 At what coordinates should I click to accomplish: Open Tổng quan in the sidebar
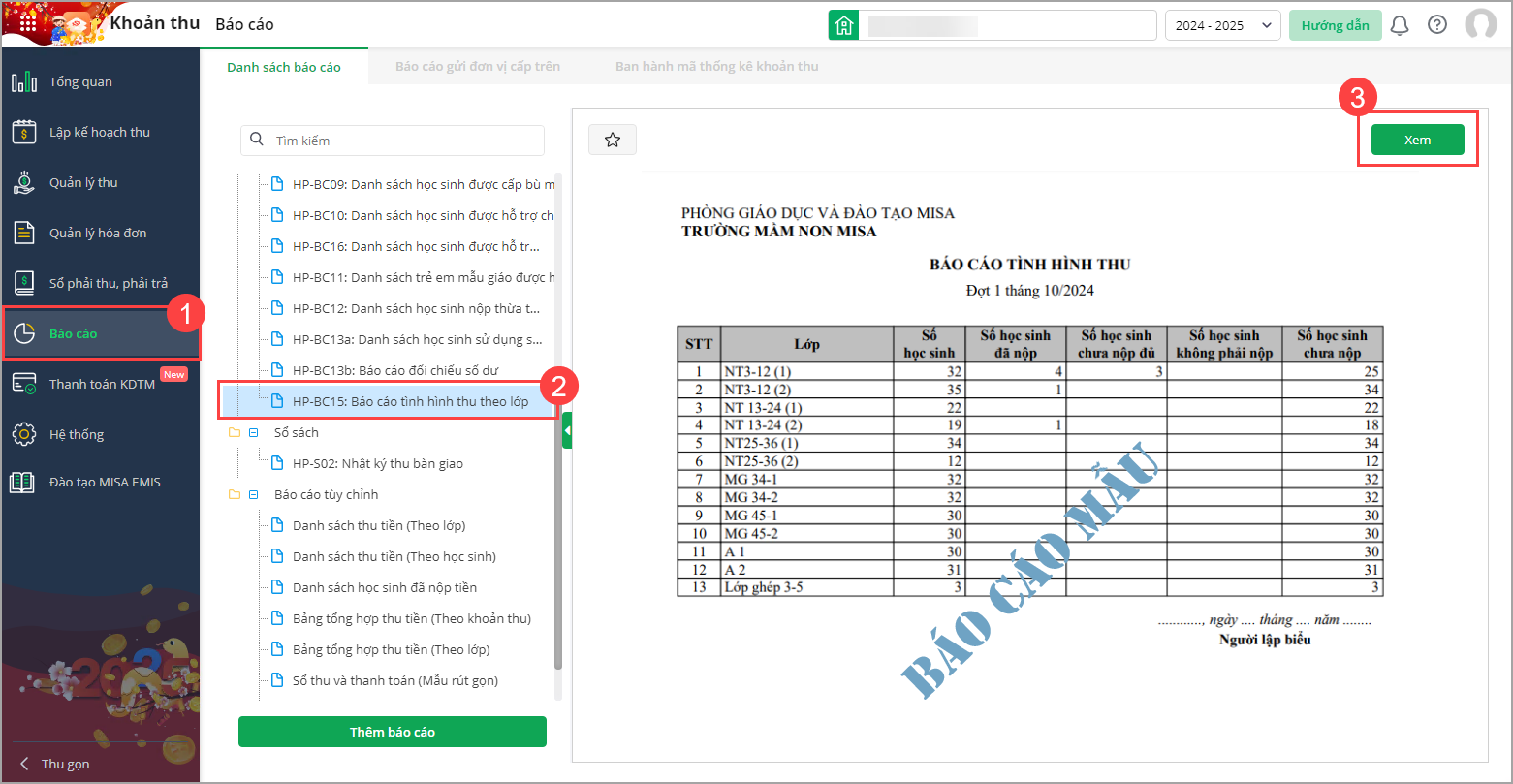100,81
